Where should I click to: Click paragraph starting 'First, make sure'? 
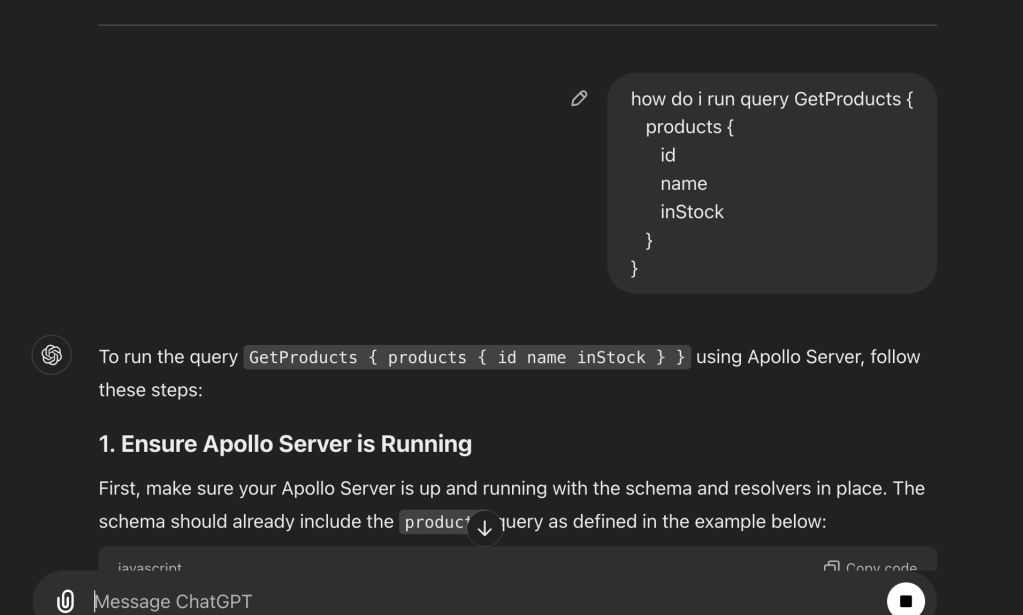coord(512,505)
